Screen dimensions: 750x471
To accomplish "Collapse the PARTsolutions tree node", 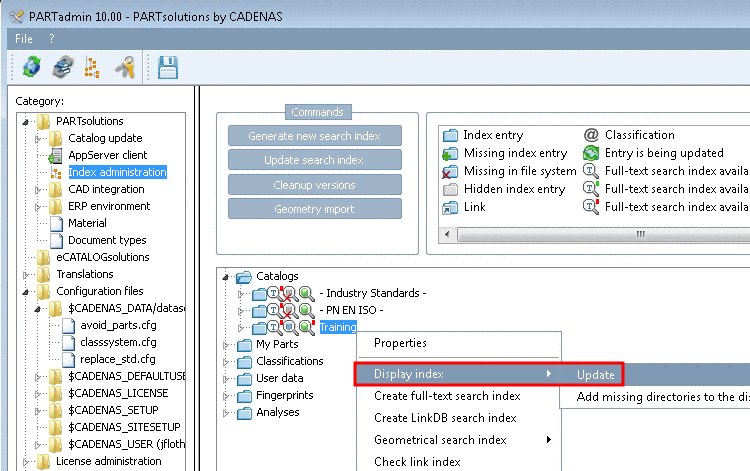I will click(26, 122).
